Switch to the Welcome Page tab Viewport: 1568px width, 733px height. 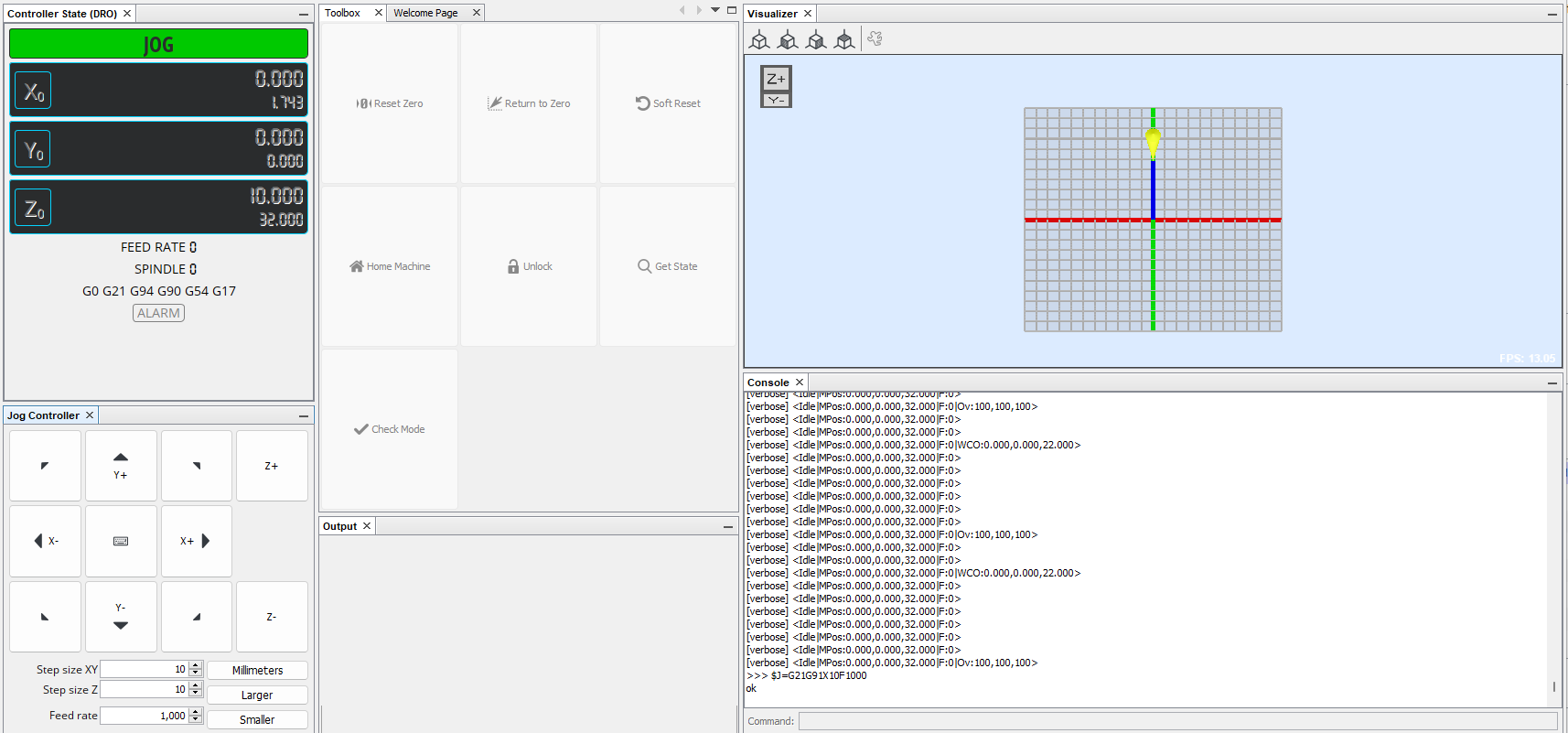click(x=425, y=13)
